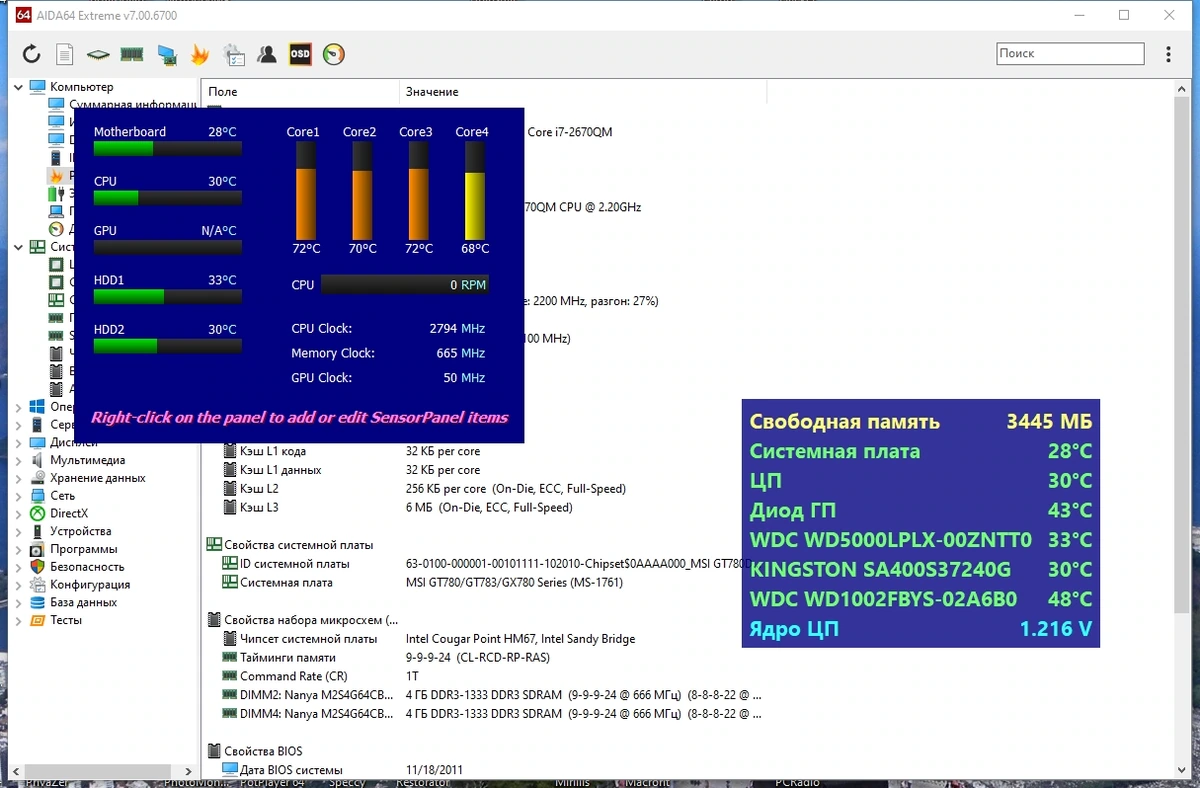Click the CPU chip toolbar icon
The width and height of the screenshot is (1200, 788).
tap(98, 54)
